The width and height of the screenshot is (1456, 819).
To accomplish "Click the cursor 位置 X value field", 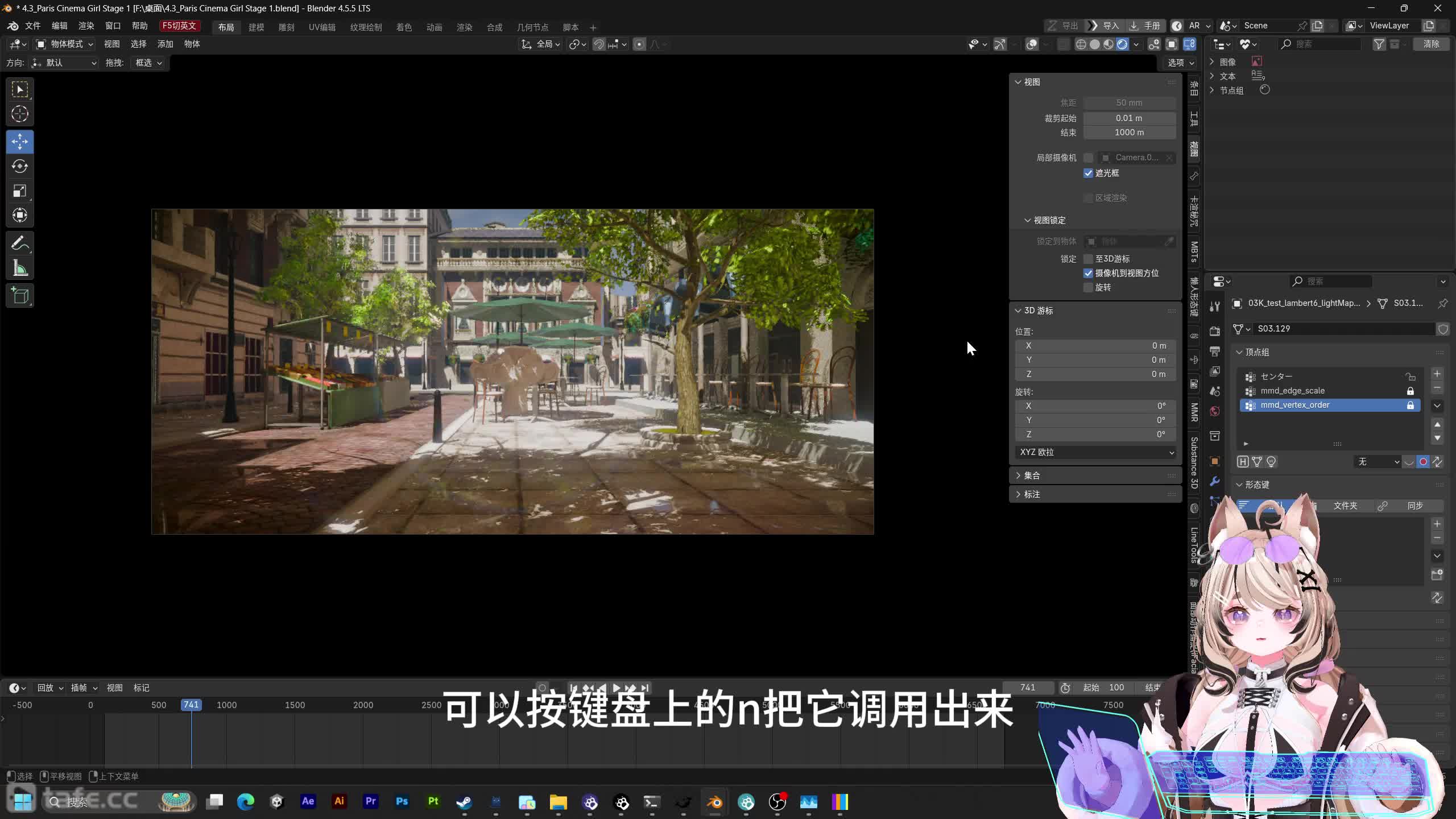I will (1095, 346).
